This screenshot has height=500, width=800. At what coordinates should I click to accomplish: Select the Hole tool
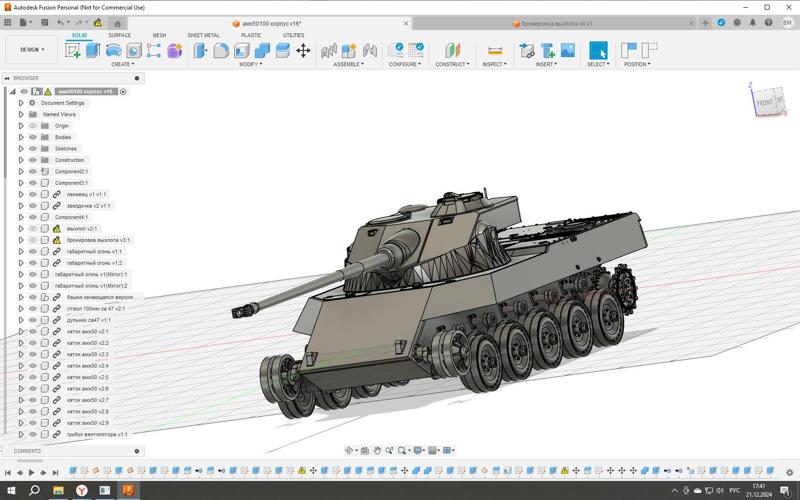point(134,50)
